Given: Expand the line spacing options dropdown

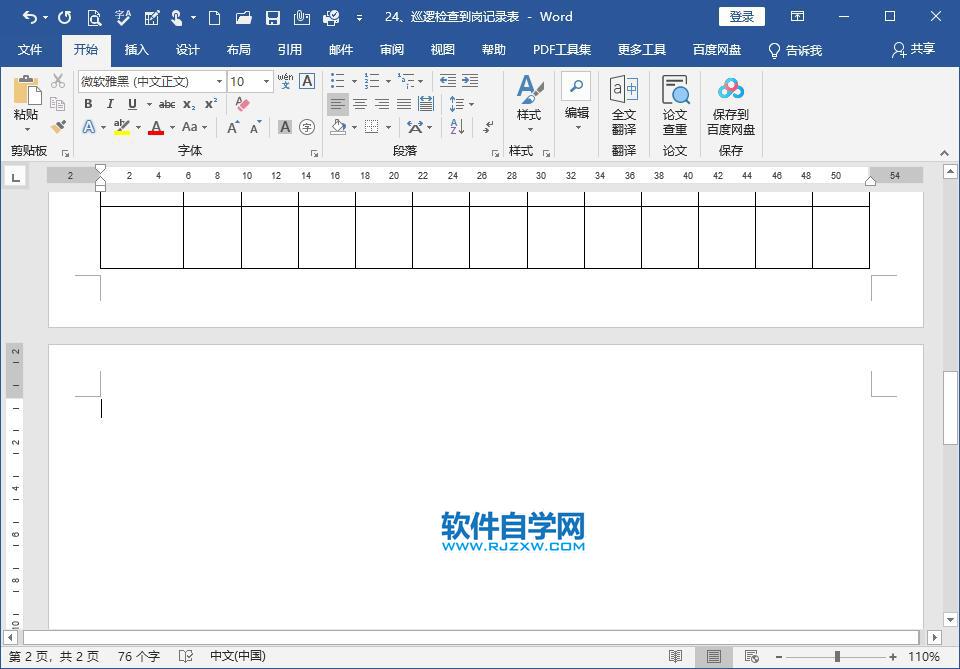Looking at the screenshot, I should click(471, 104).
